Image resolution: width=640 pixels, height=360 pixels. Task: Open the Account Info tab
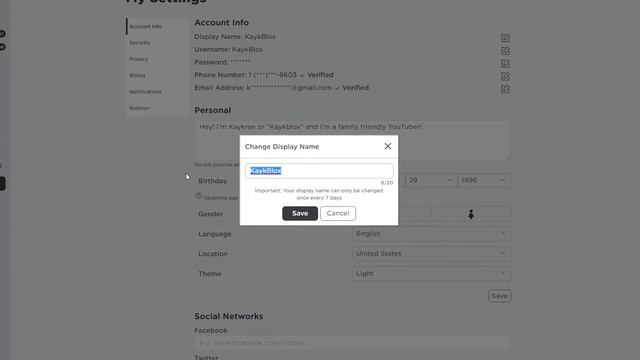point(146,27)
